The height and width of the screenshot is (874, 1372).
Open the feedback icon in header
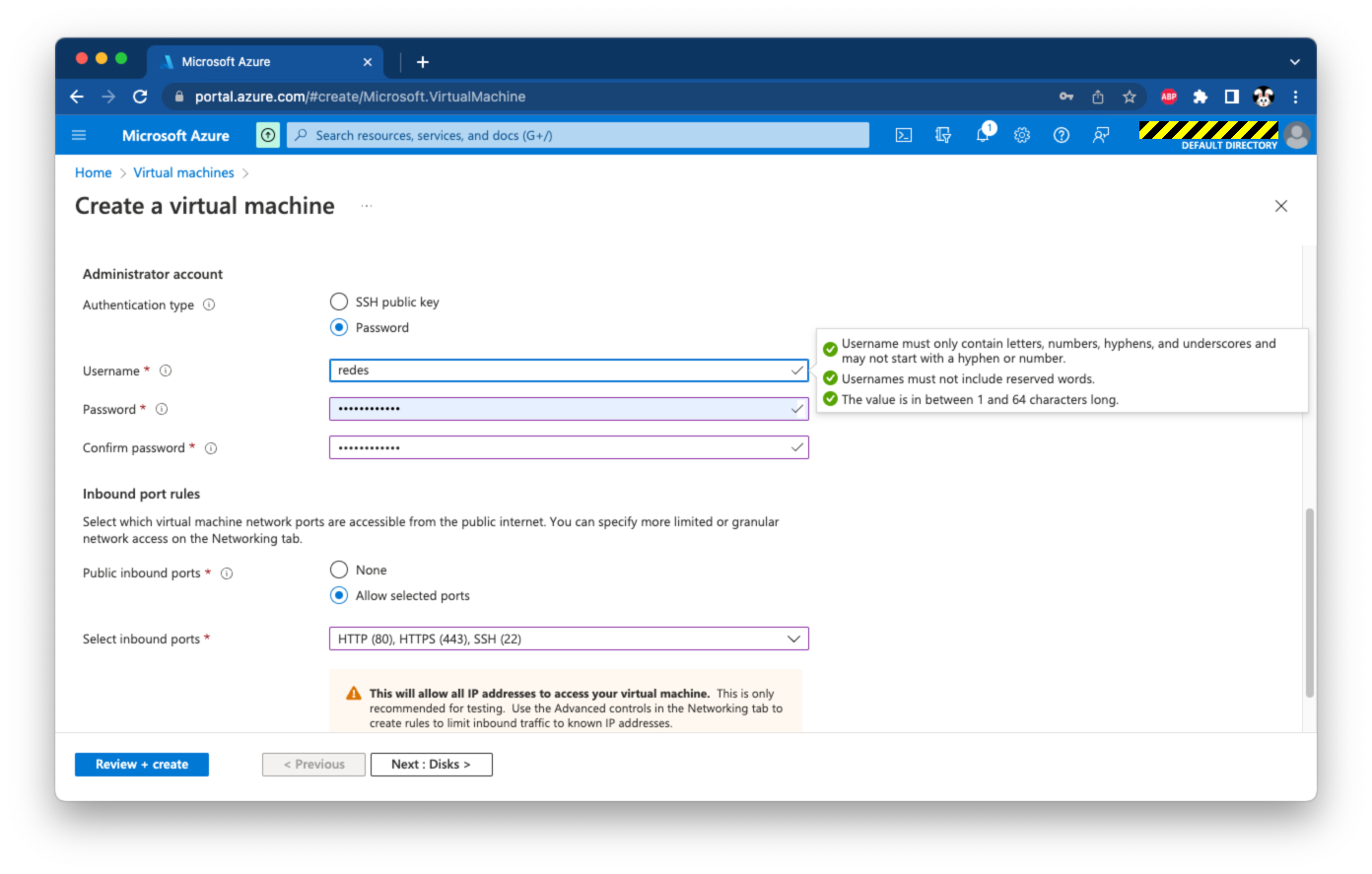[x=1101, y=135]
